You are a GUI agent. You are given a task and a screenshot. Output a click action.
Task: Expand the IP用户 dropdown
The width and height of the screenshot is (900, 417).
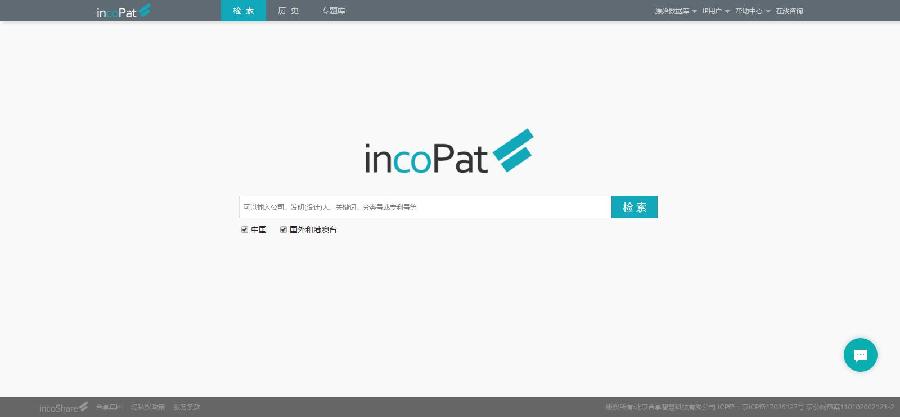click(716, 11)
